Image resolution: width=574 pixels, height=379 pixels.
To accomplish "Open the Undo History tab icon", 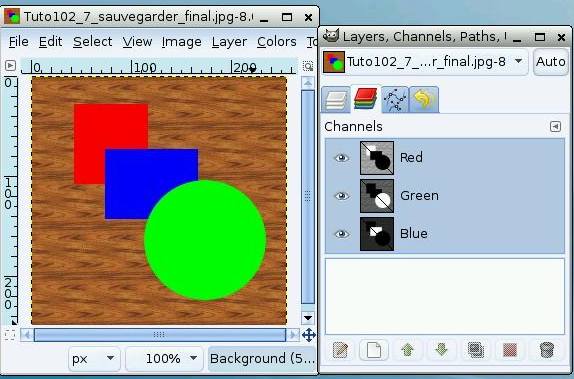I will [424, 100].
